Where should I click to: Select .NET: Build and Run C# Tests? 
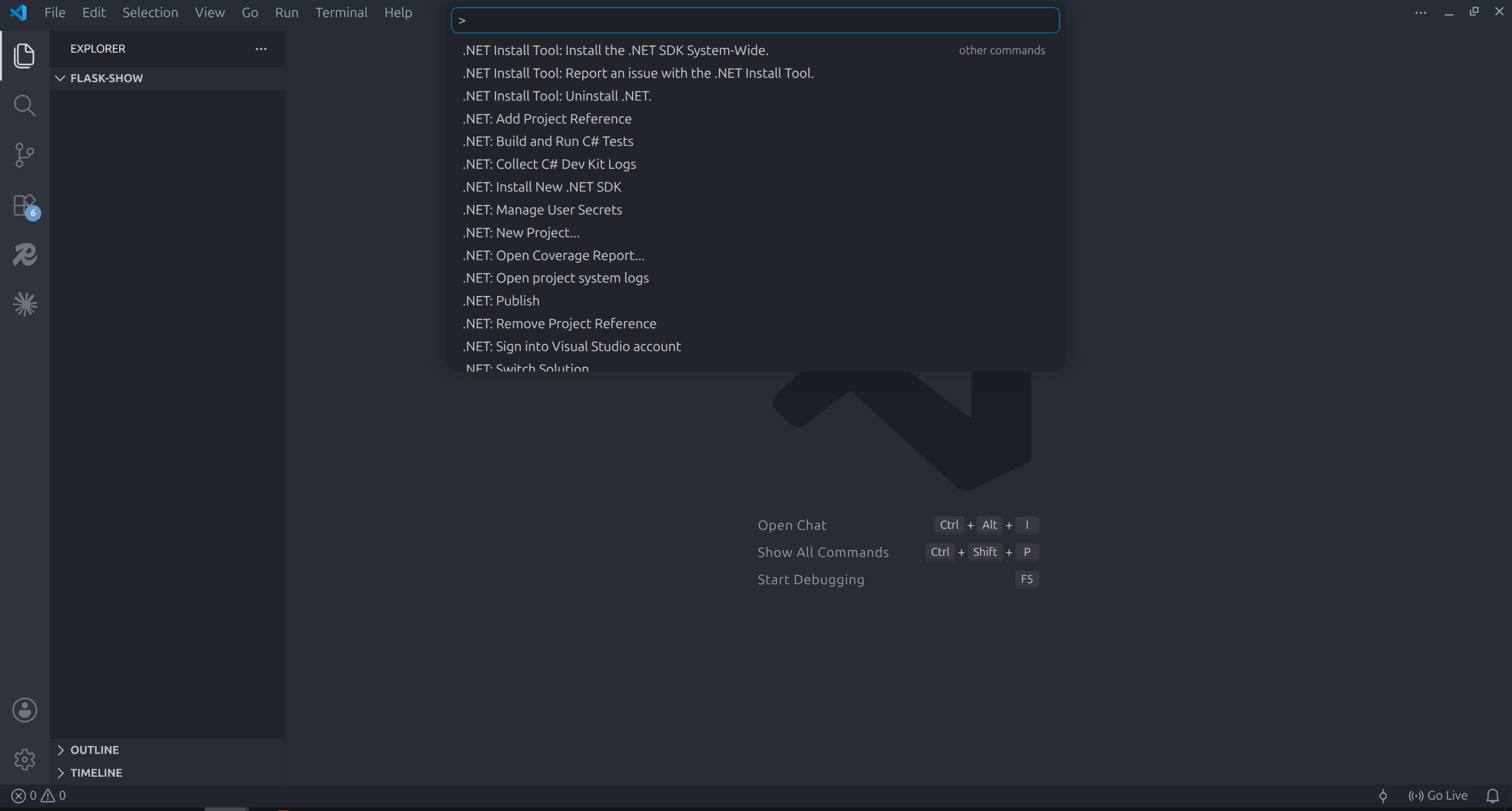click(x=755, y=141)
